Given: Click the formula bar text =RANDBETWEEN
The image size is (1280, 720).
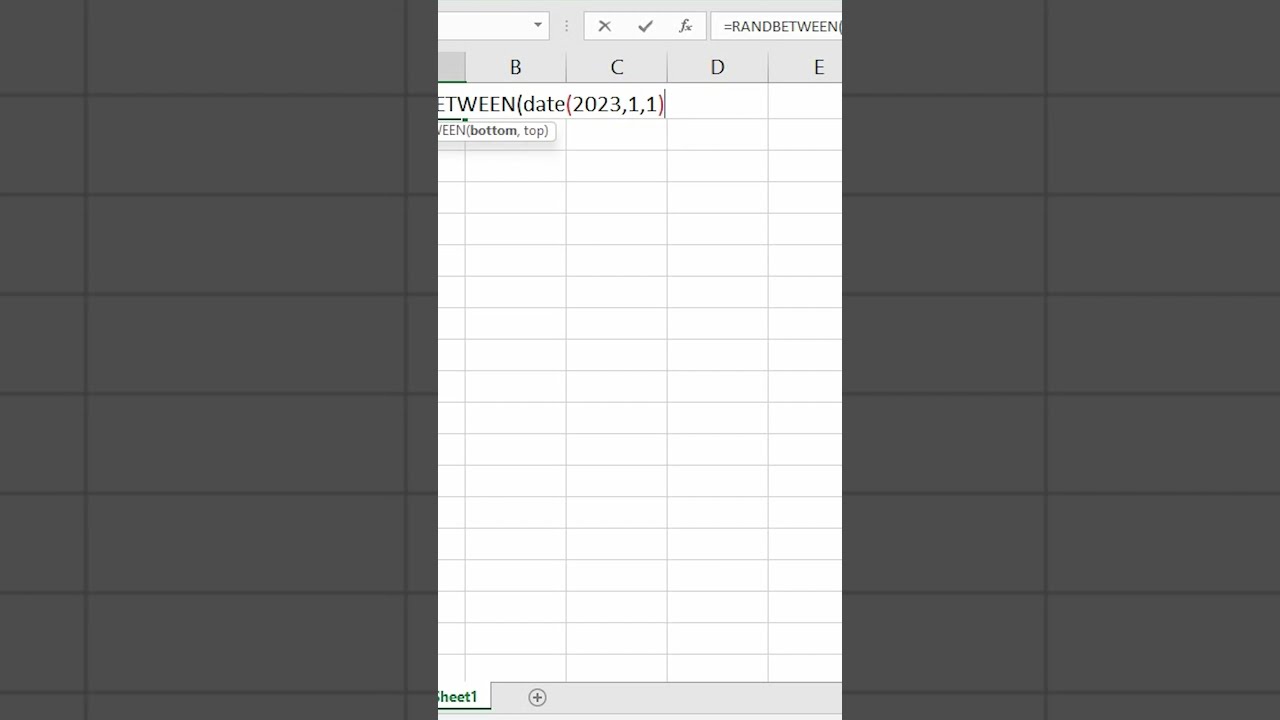Looking at the screenshot, I should click(x=781, y=27).
